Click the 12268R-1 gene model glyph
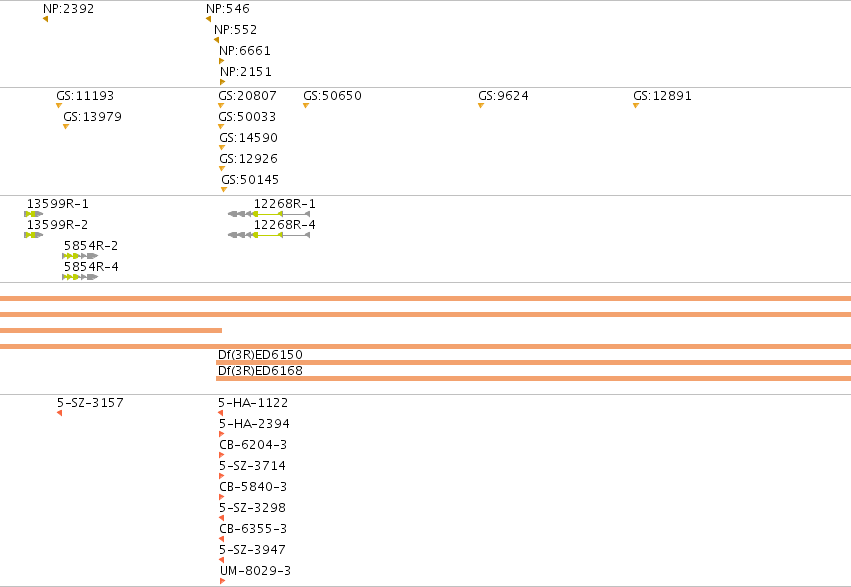This screenshot has width=851, height=587. click(269, 214)
